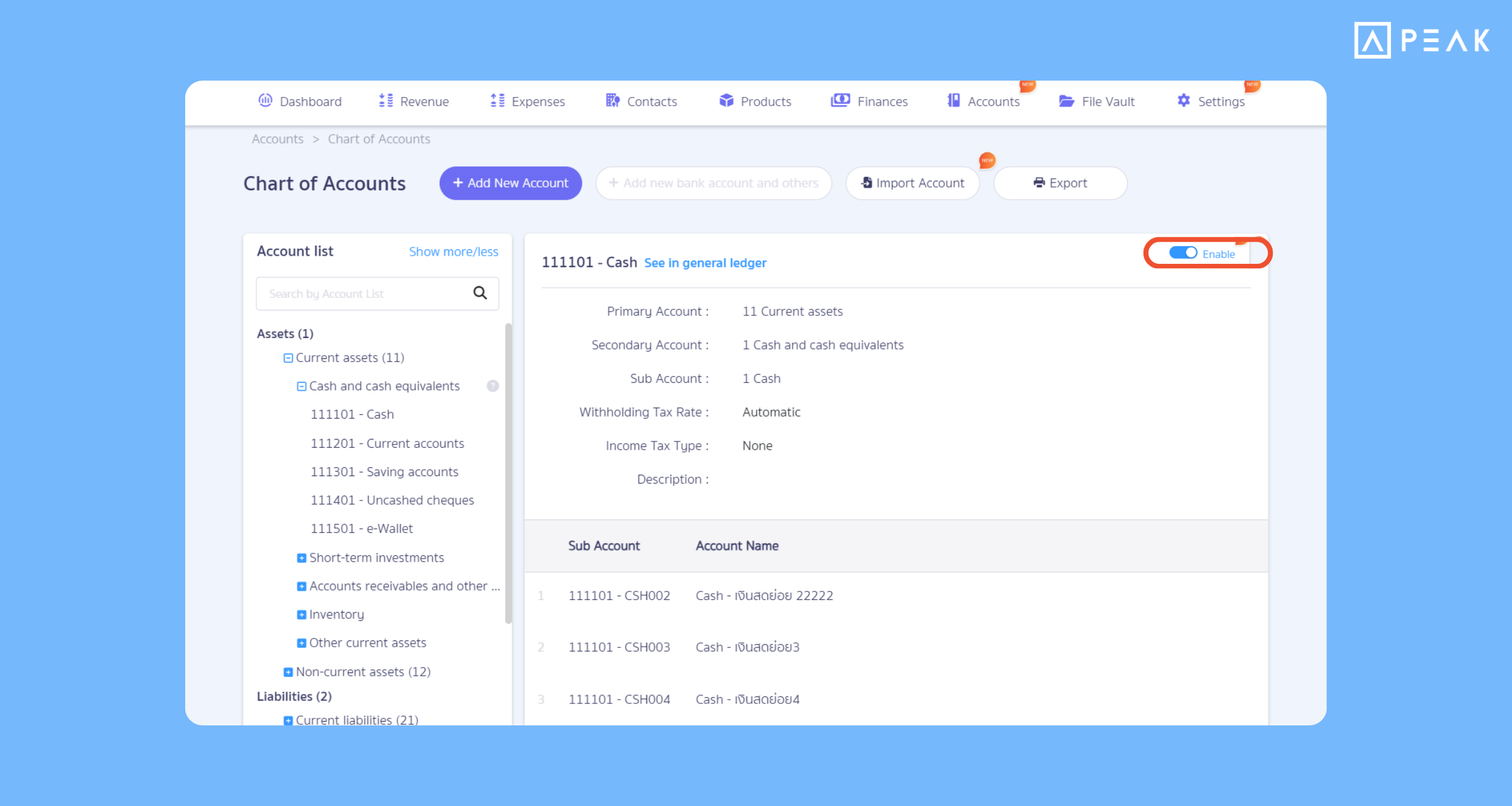Image resolution: width=1512 pixels, height=806 pixels.
Task: Open the File Vault menu
Action: coord(1097,101)
